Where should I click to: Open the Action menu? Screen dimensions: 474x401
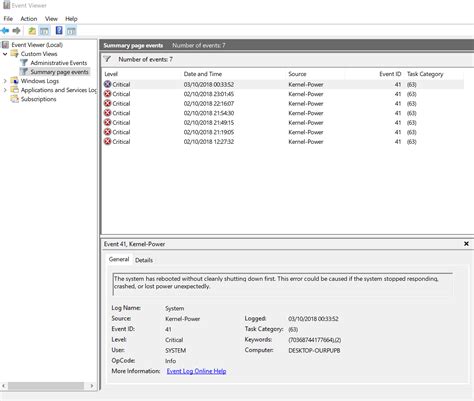pos(29,19)
